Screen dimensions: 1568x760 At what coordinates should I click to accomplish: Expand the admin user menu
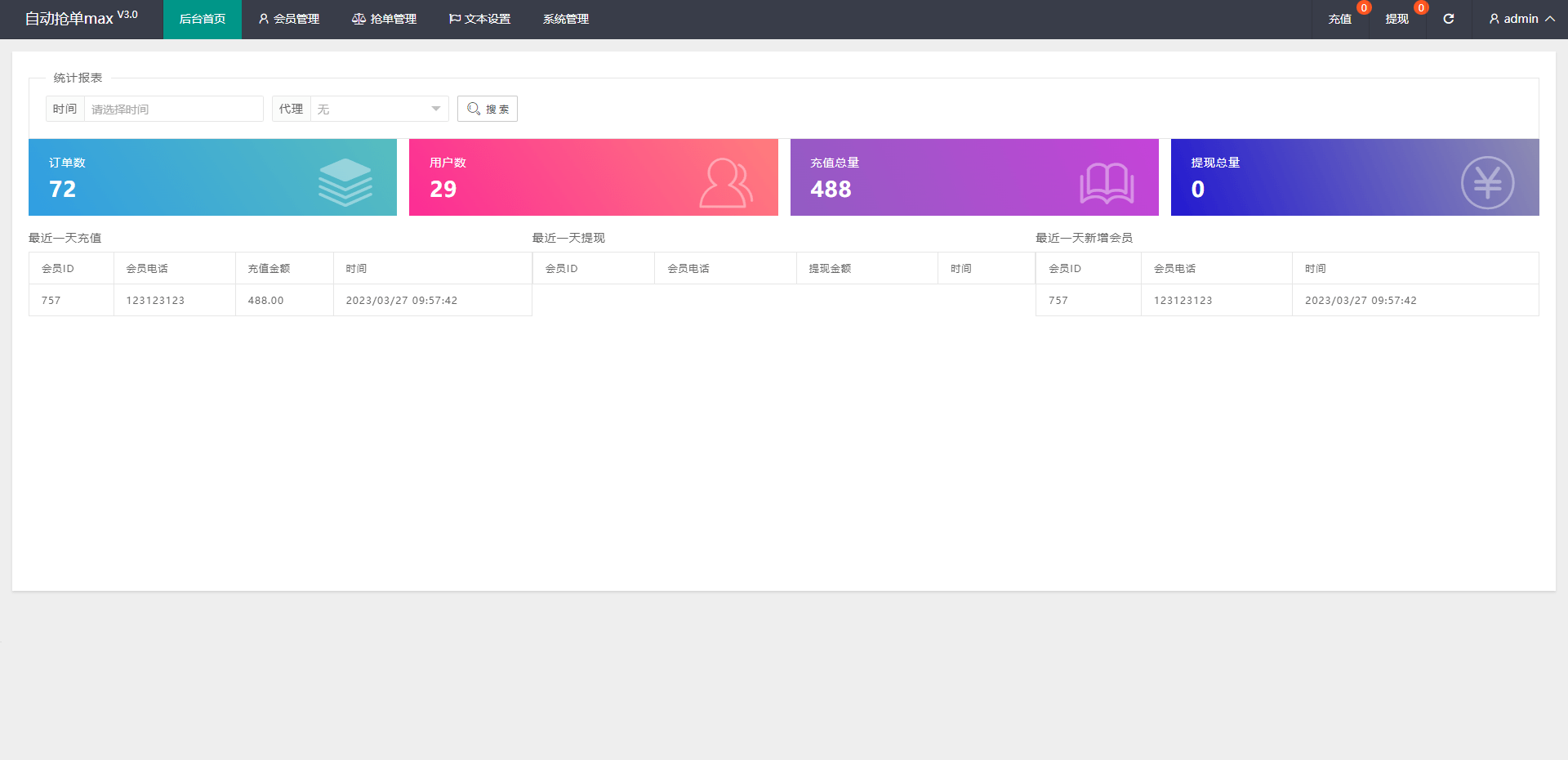coord(1521,19)
